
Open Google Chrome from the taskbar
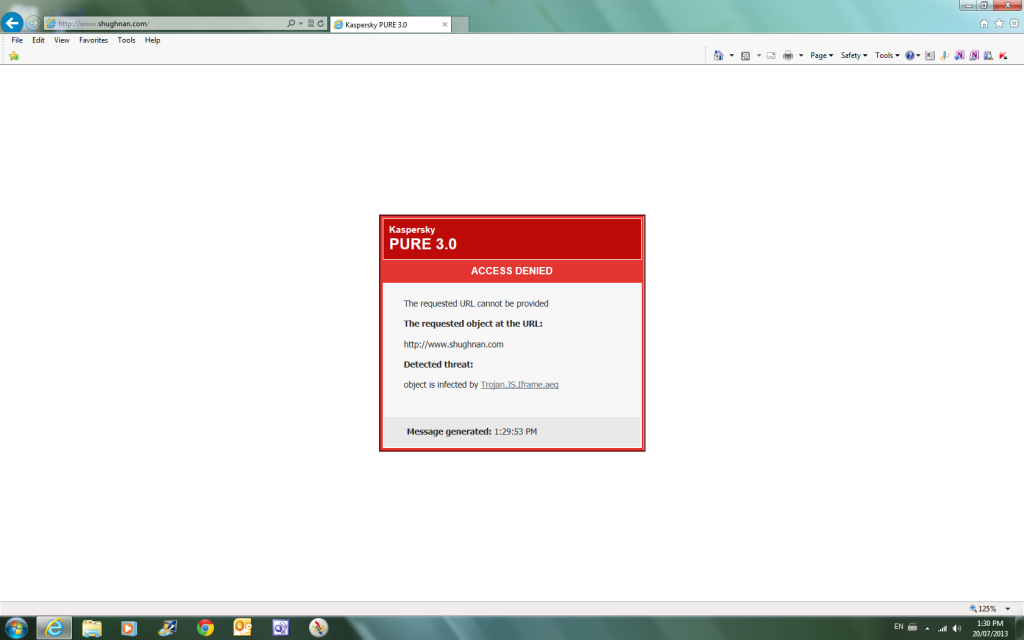click(206, 628)
